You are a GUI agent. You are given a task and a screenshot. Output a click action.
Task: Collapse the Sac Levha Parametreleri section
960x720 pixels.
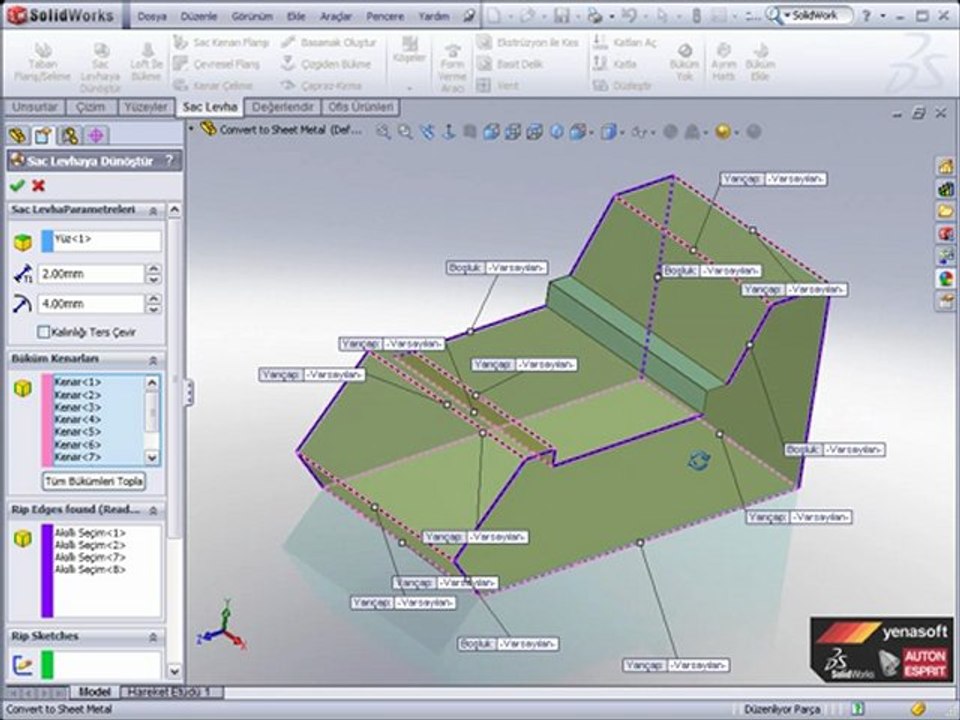pyautogui.click(x=153, y=210)
